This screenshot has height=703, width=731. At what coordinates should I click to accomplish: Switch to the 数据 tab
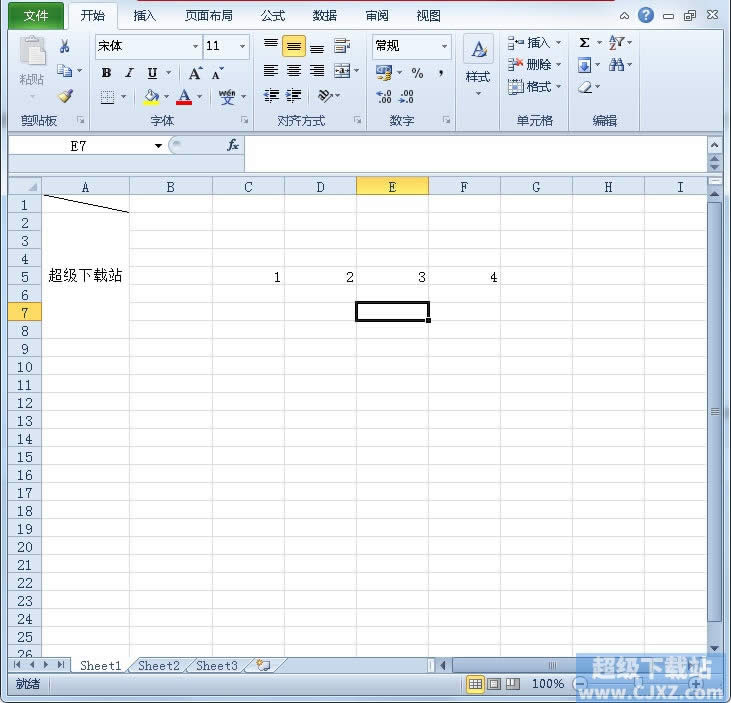coord(325,16)
